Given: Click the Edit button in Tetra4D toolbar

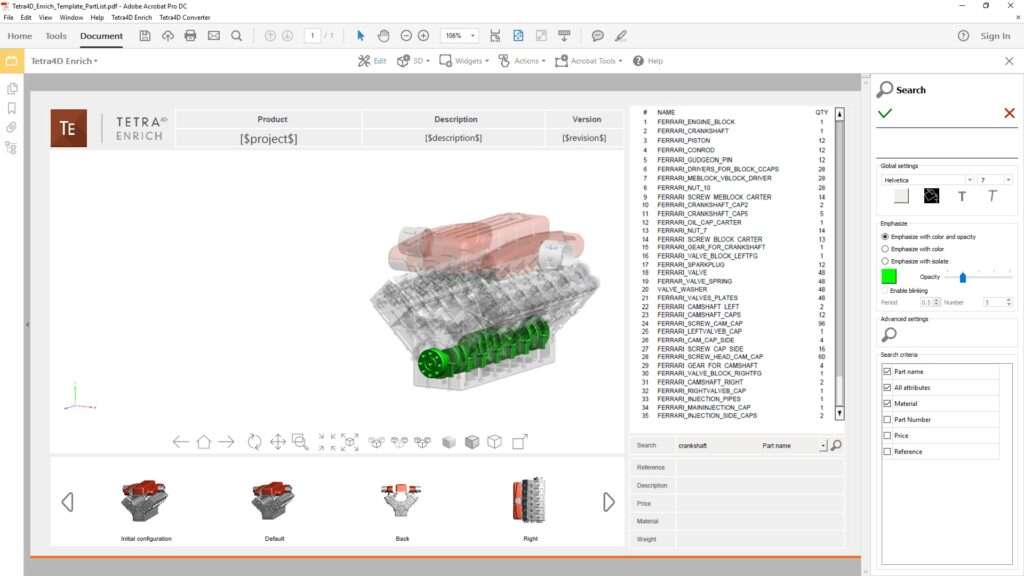Looking at the screenshot, I should tap(372, 61).
